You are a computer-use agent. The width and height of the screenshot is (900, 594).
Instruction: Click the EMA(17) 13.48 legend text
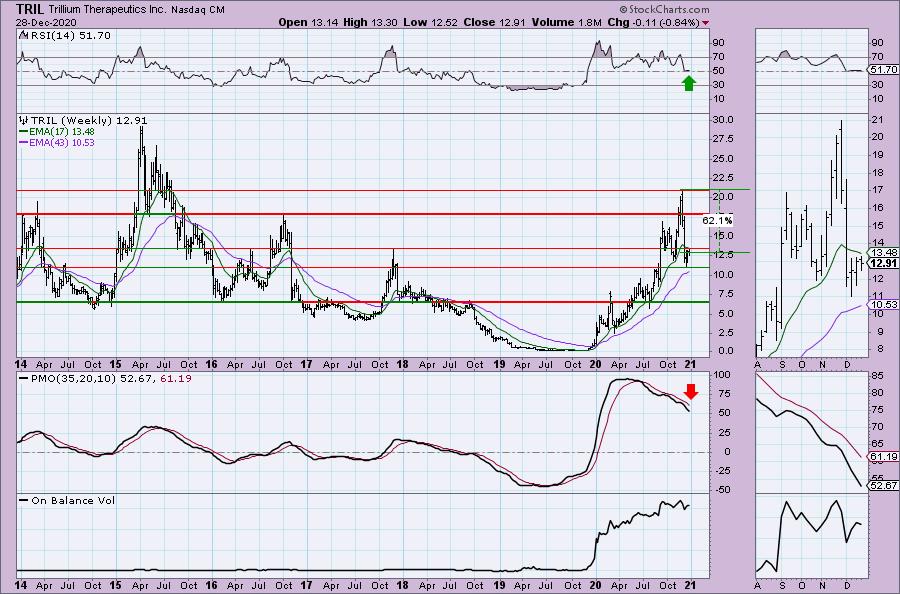pyautogui.click(x=62, y=131)
